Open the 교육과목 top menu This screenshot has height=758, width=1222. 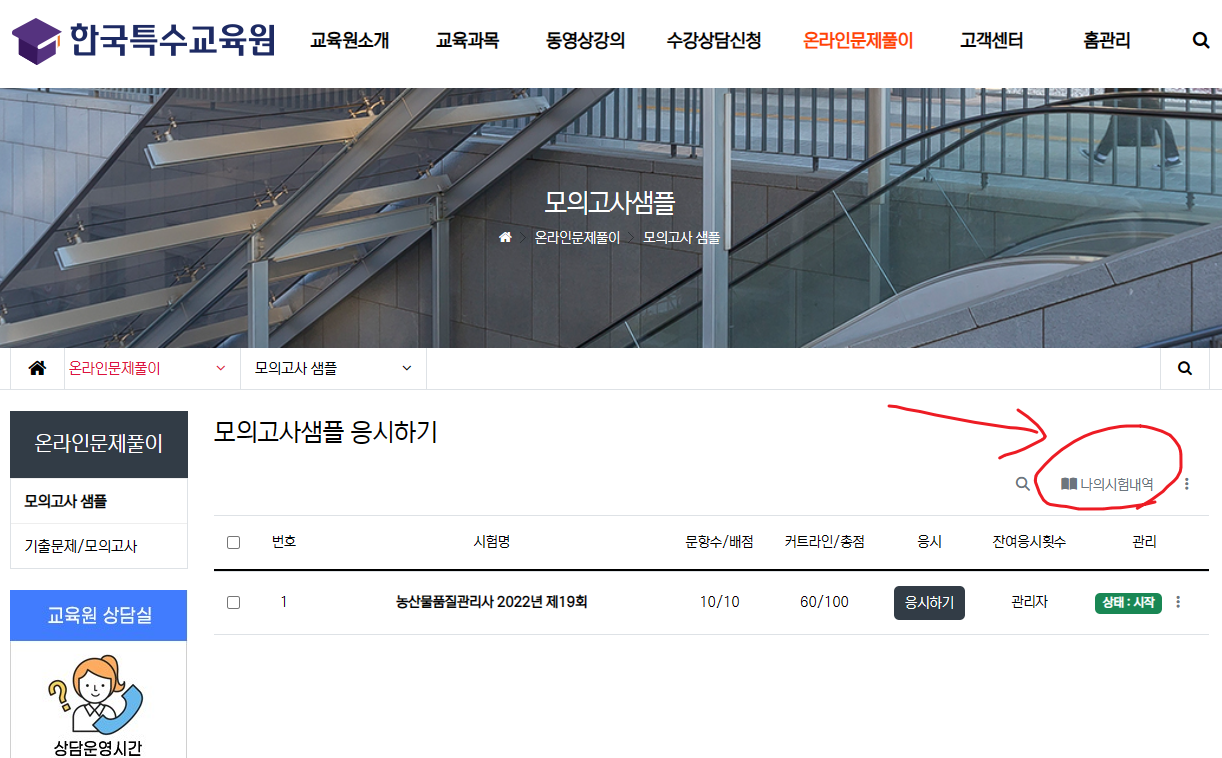click(x=467, y=41)
